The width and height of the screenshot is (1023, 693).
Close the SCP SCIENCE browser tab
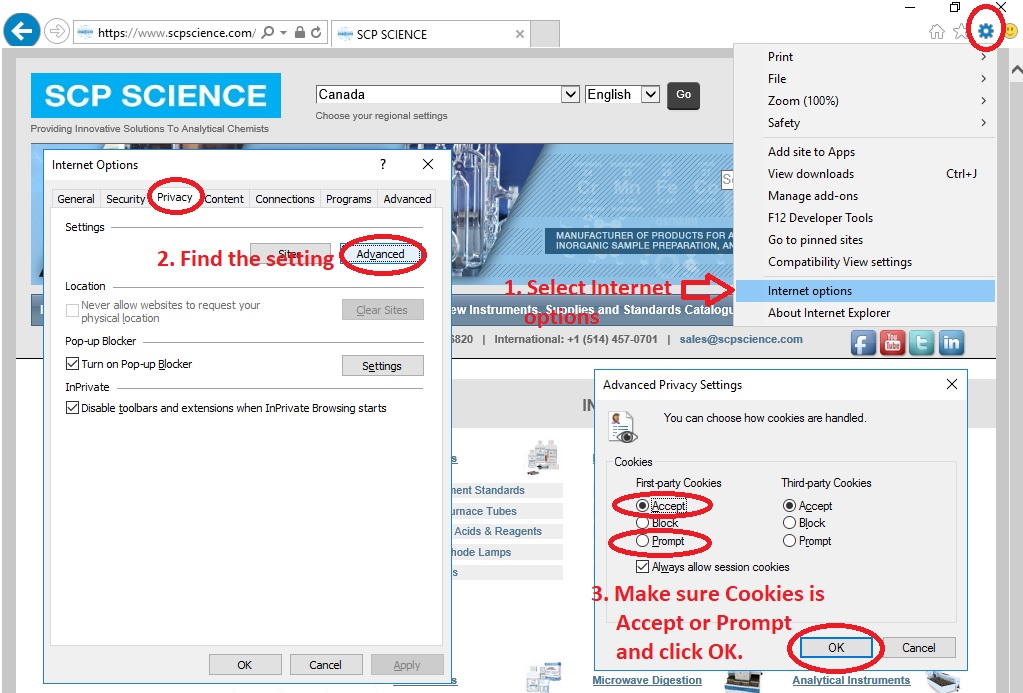tap(519, 34)
